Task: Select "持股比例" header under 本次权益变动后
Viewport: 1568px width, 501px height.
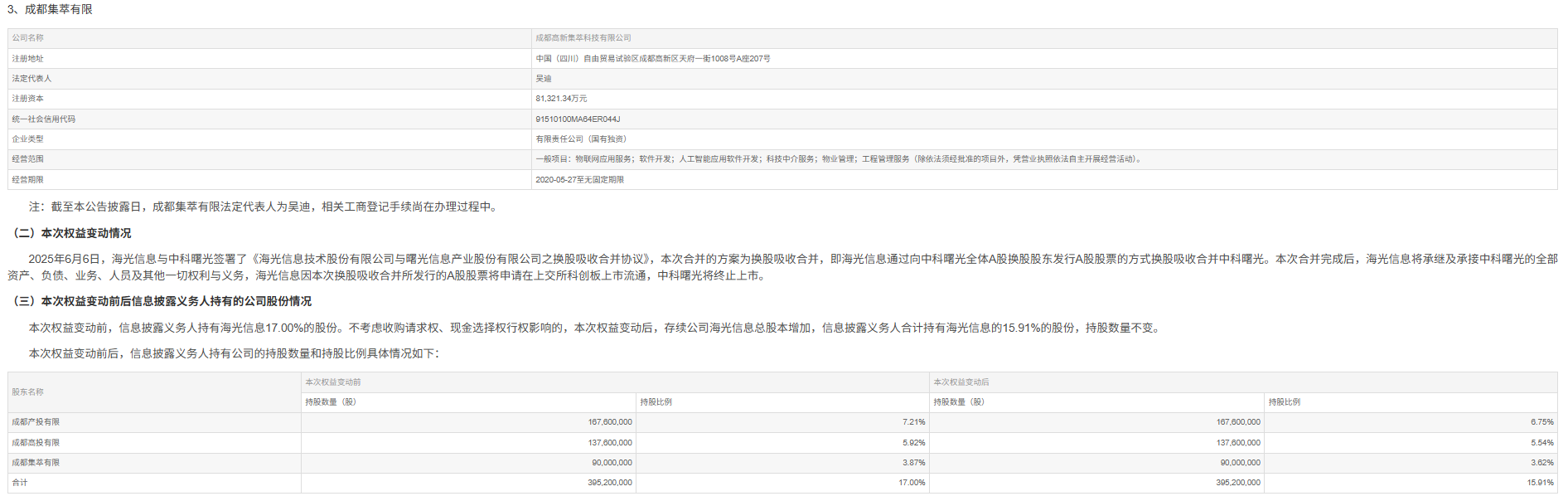Action: click(1411, 402)
